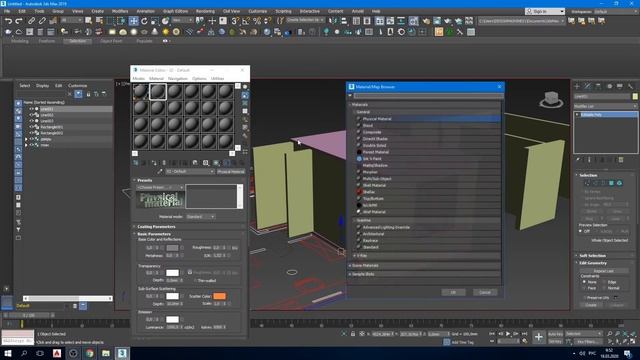Open the Choose Preset dropdown

(x=160, y=187)
